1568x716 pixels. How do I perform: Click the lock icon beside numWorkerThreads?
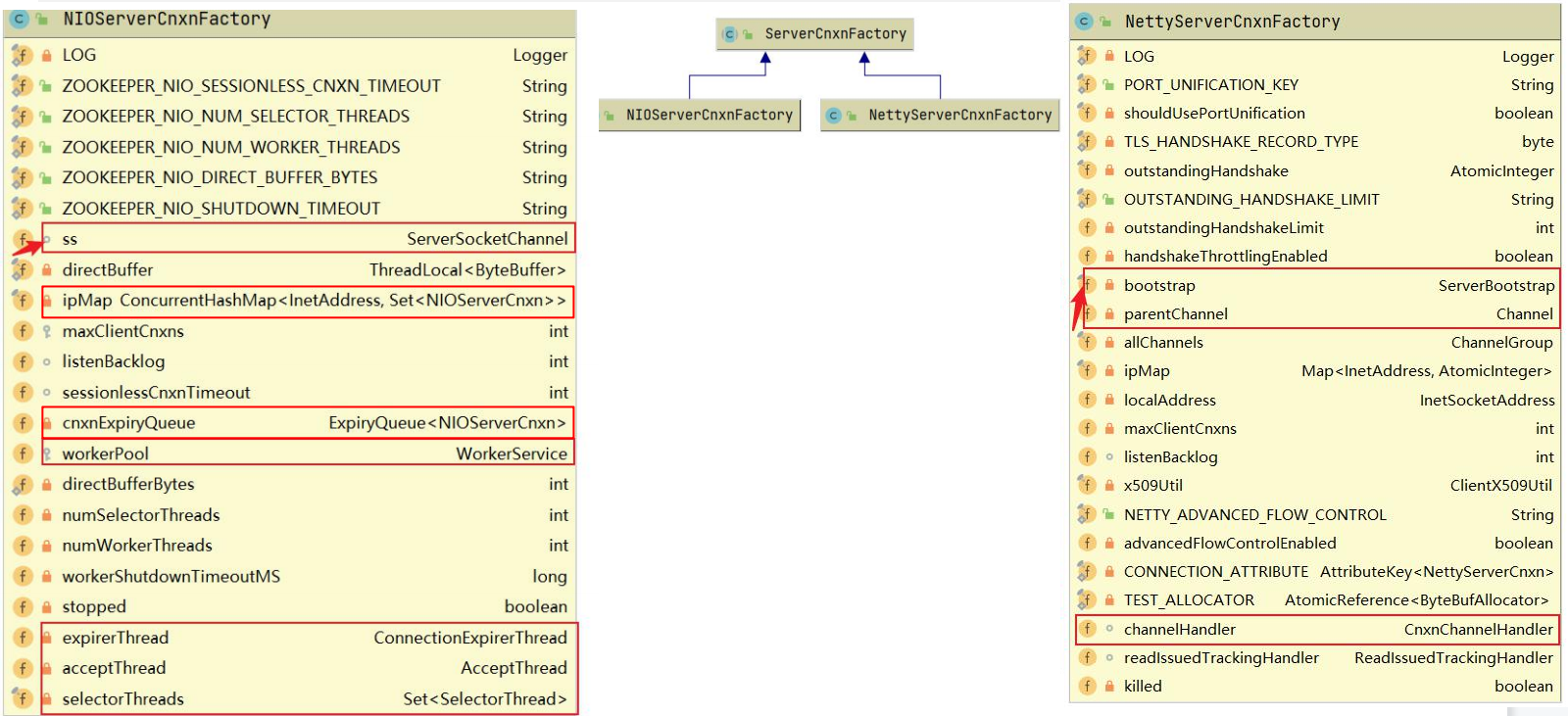[x=46, y=546]
